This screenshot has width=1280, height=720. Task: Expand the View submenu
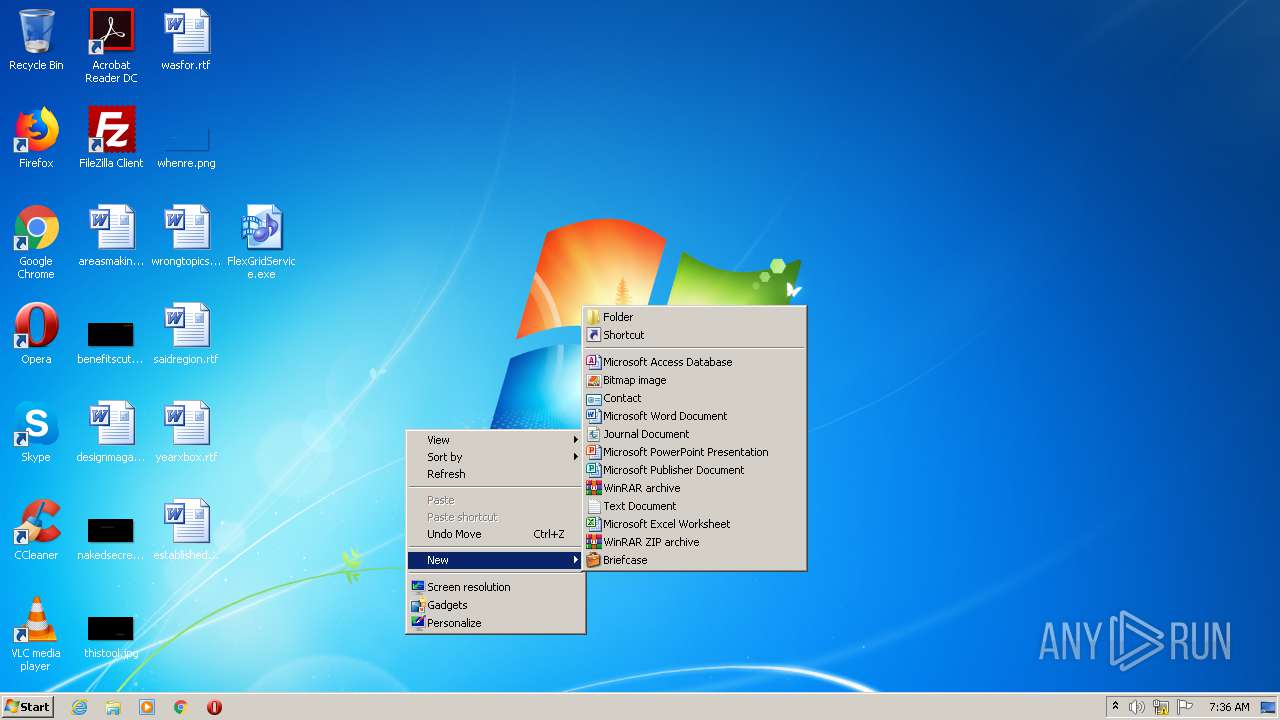(495, 440)
